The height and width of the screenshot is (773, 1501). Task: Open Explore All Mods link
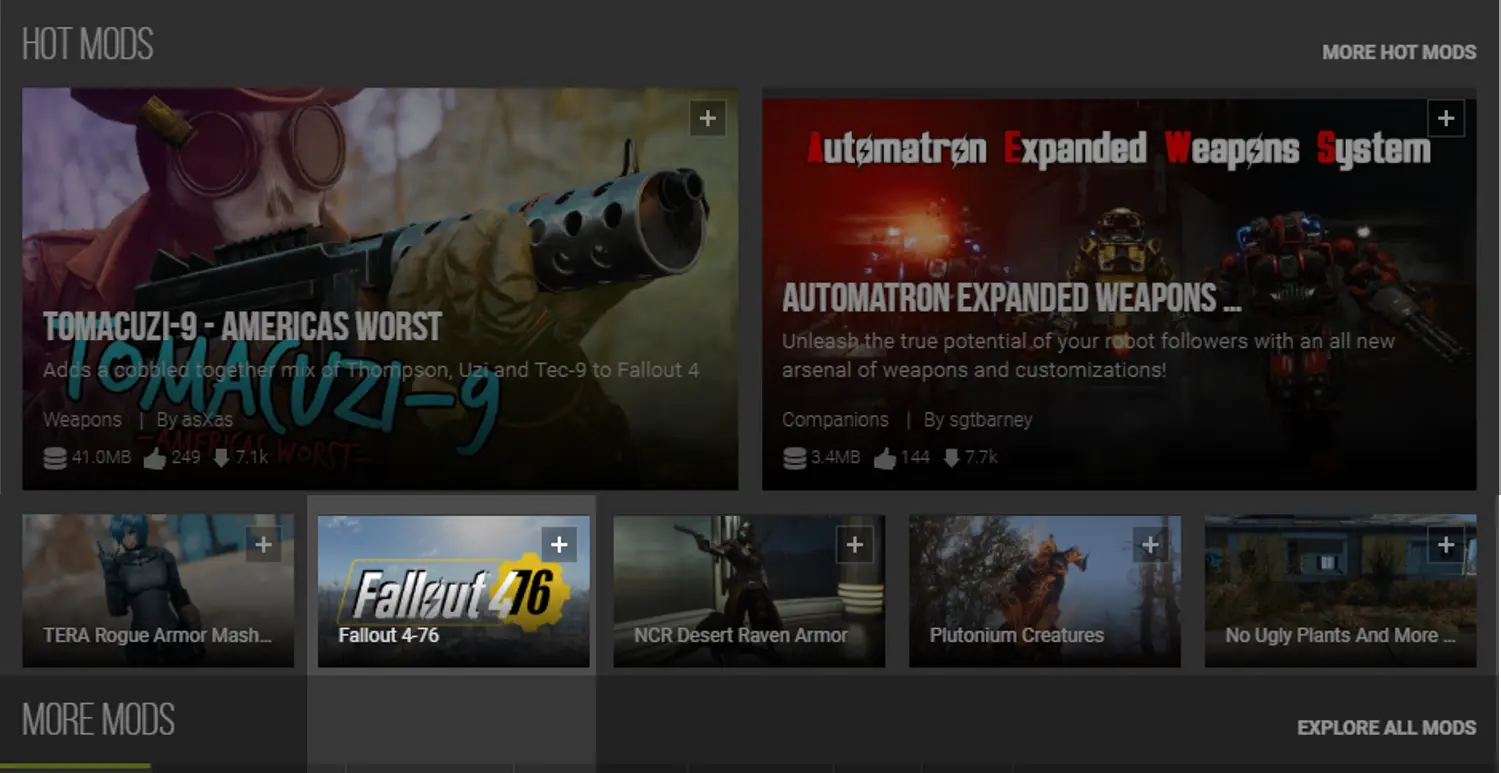coord(1386,728)
